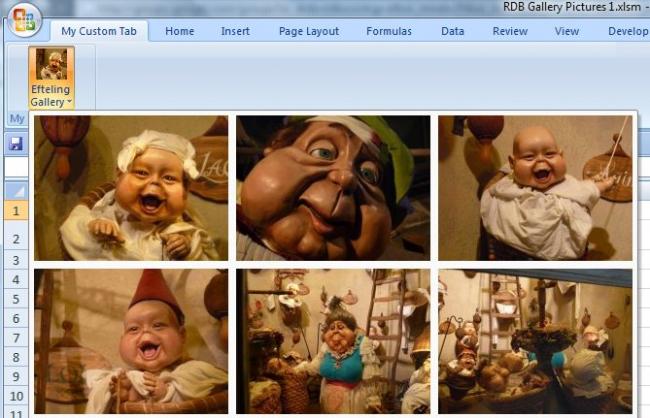The height and width of the screenshot is (418, 650).
Task: Click the Save floppy disk icon
Action: tap(15, 144)
